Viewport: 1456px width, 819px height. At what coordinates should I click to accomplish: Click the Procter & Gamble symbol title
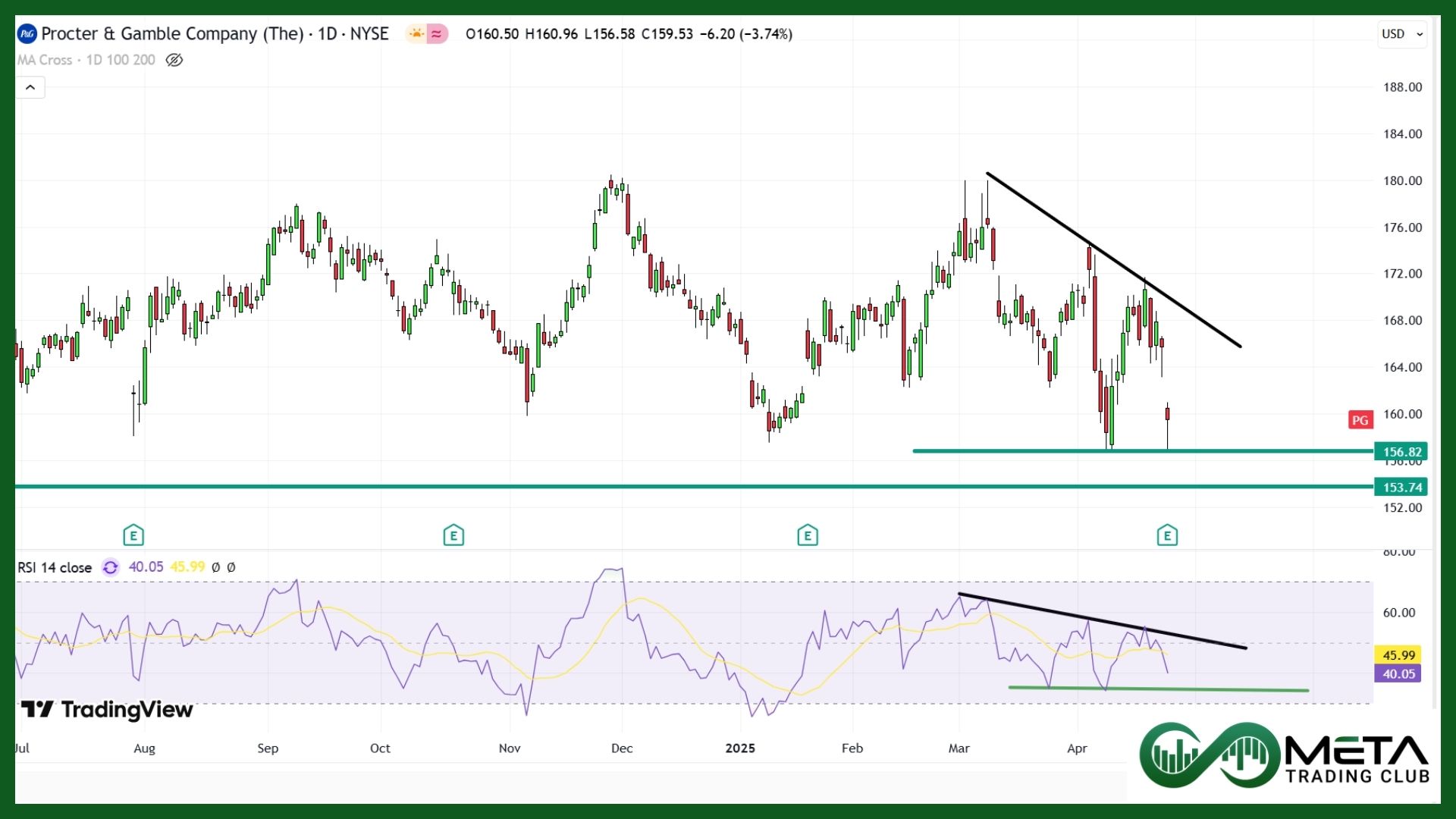pos(215,33)
